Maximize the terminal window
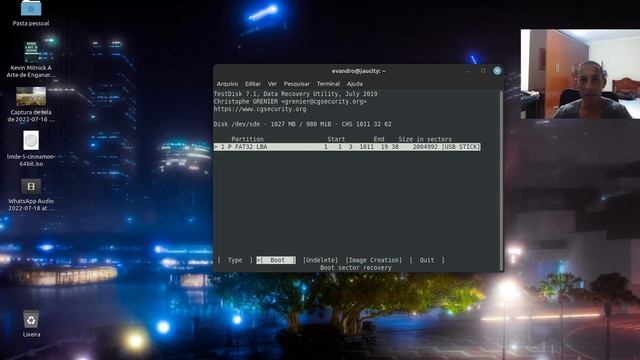The height and width of the screenshot is (360, 640). (x=483, y=71)
